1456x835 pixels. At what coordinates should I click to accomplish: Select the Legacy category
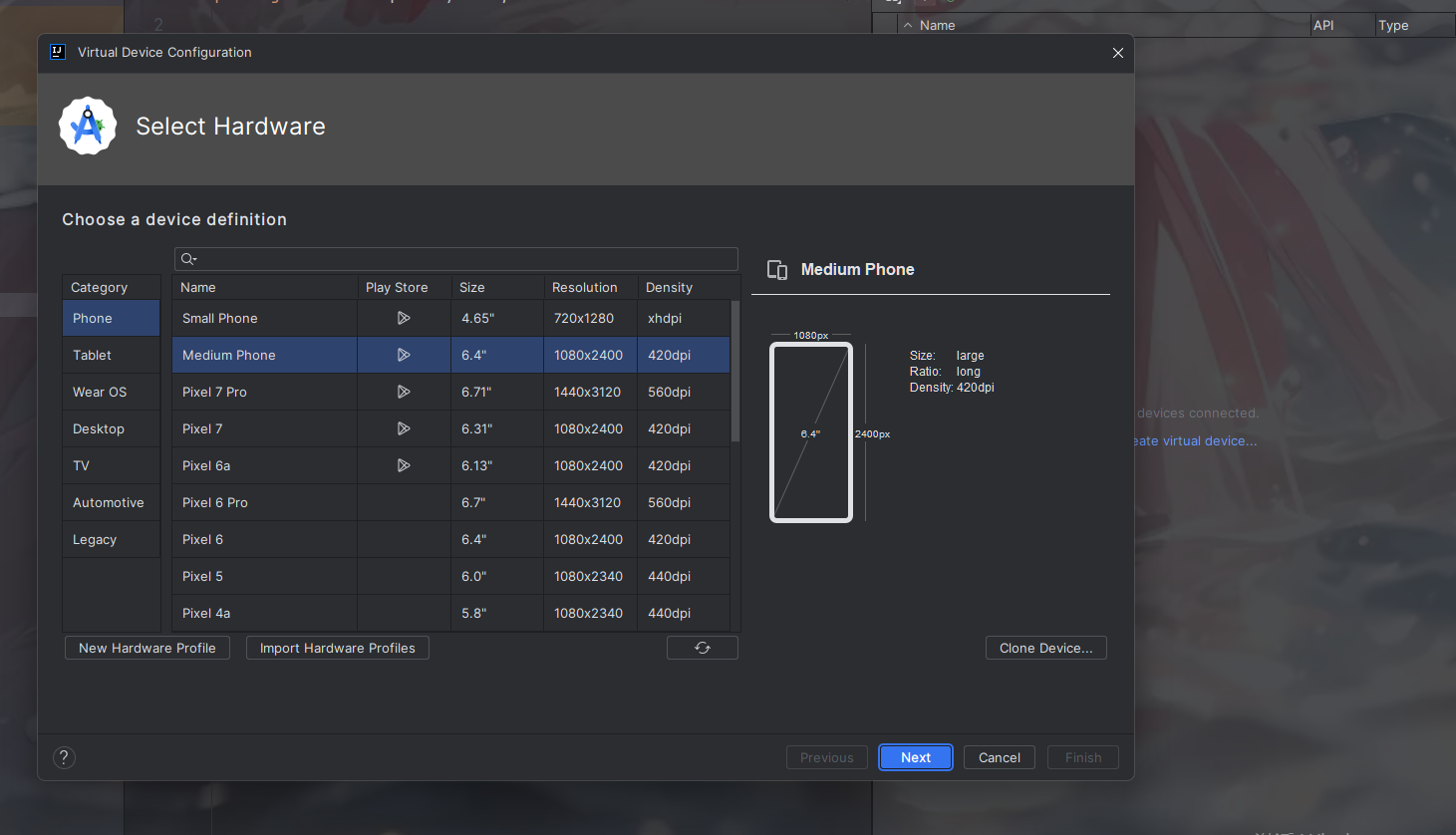tap(111, 539)
